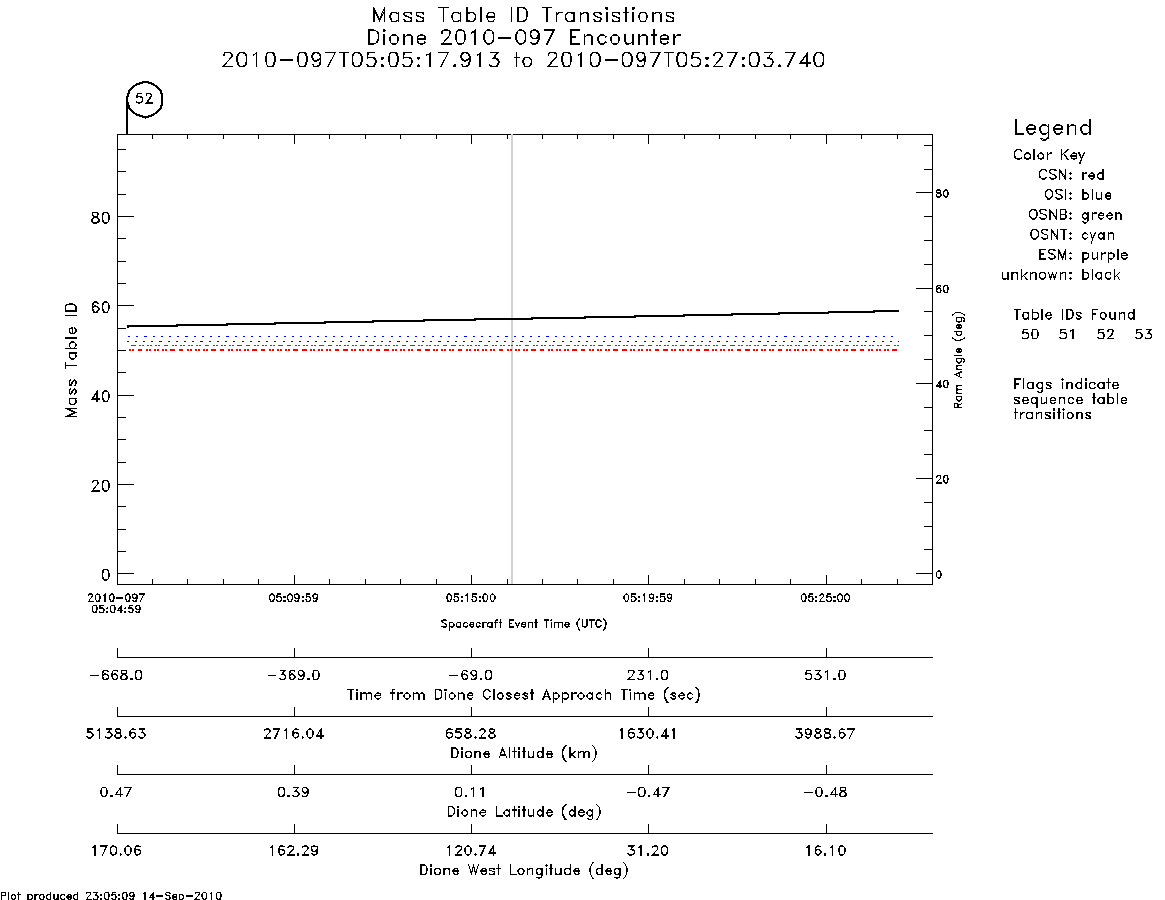Click table ID 53 in the legend
Screen dimensions: 1165x900
[x=1143, y=334]
